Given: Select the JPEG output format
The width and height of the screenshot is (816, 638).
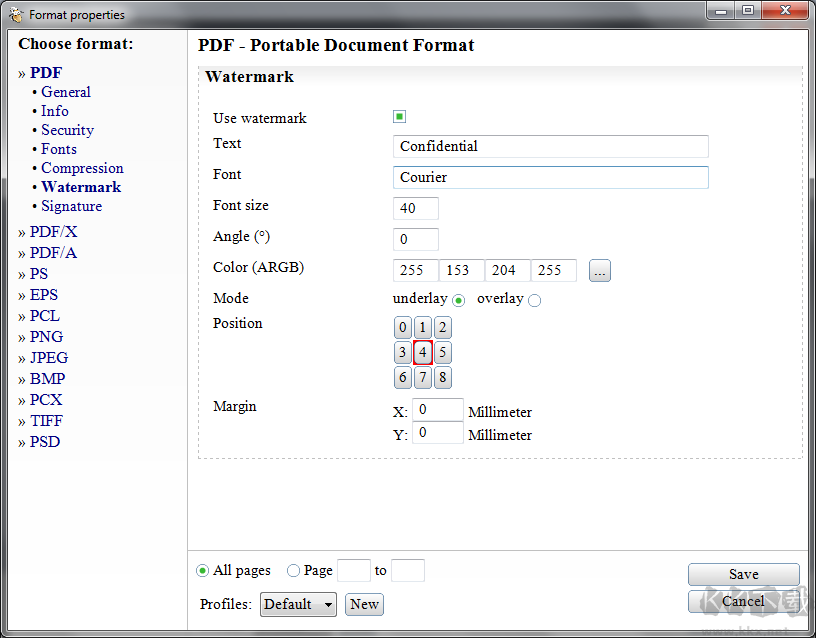Looking at the screenshot, I should 48,357.
